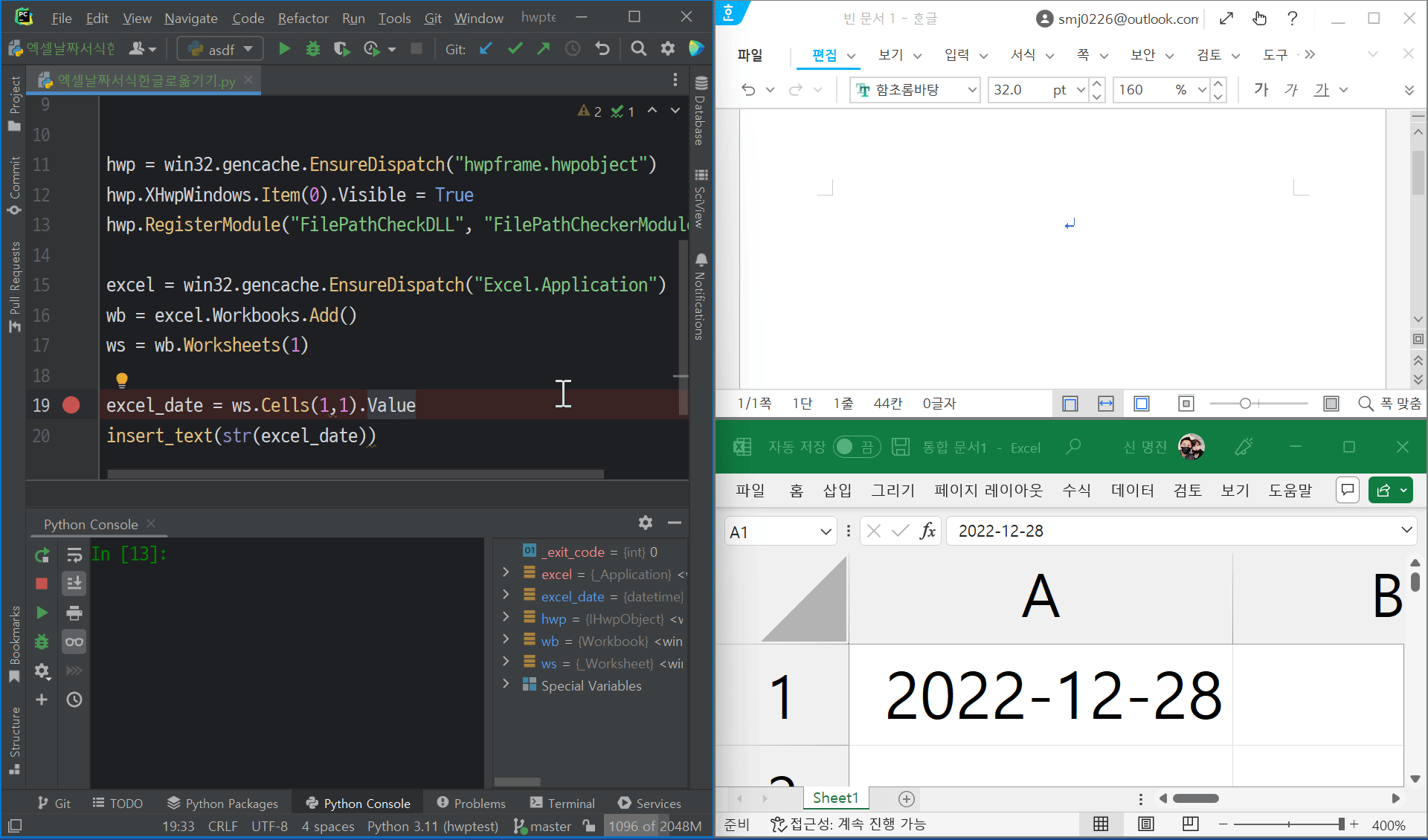Toggle the show variables glasses icon
This screenshot has width=1428, height=840.
click(x=74, y=642)
